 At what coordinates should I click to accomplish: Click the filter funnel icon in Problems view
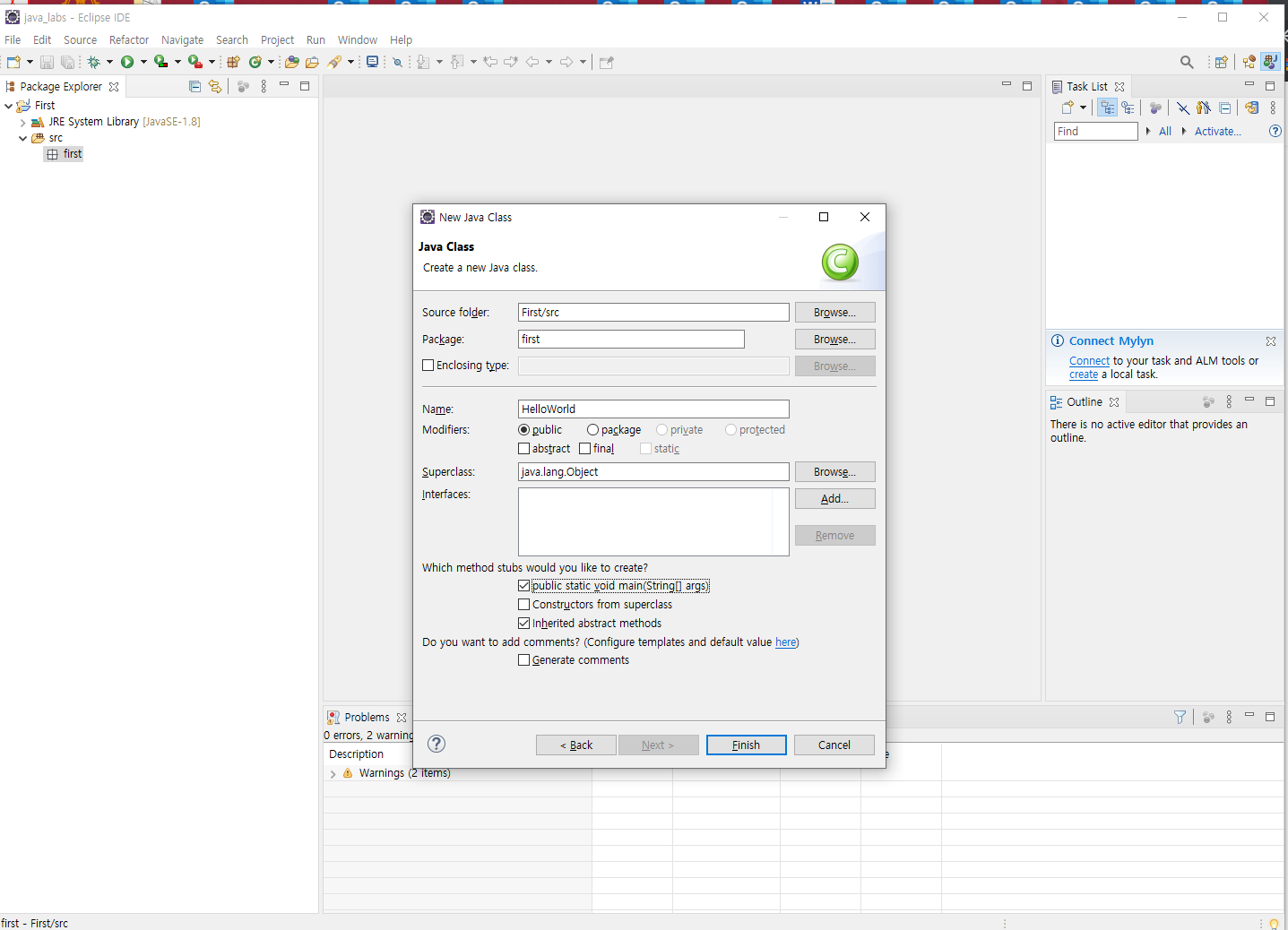pos(1180,717)
